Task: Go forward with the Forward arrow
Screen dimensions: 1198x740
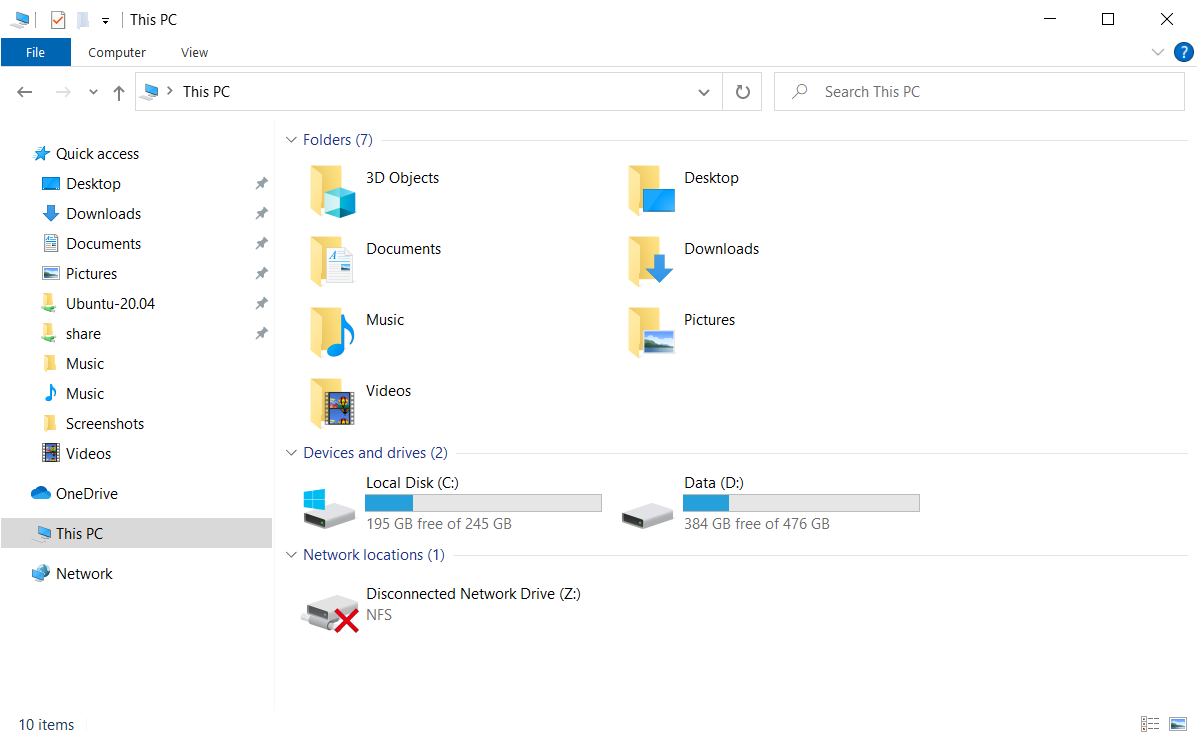Action: (63, 92)
